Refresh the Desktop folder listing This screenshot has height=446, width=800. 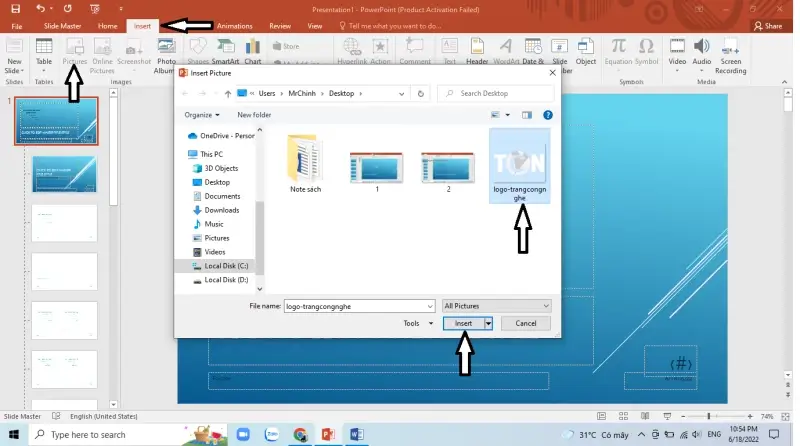pos(421,93)
